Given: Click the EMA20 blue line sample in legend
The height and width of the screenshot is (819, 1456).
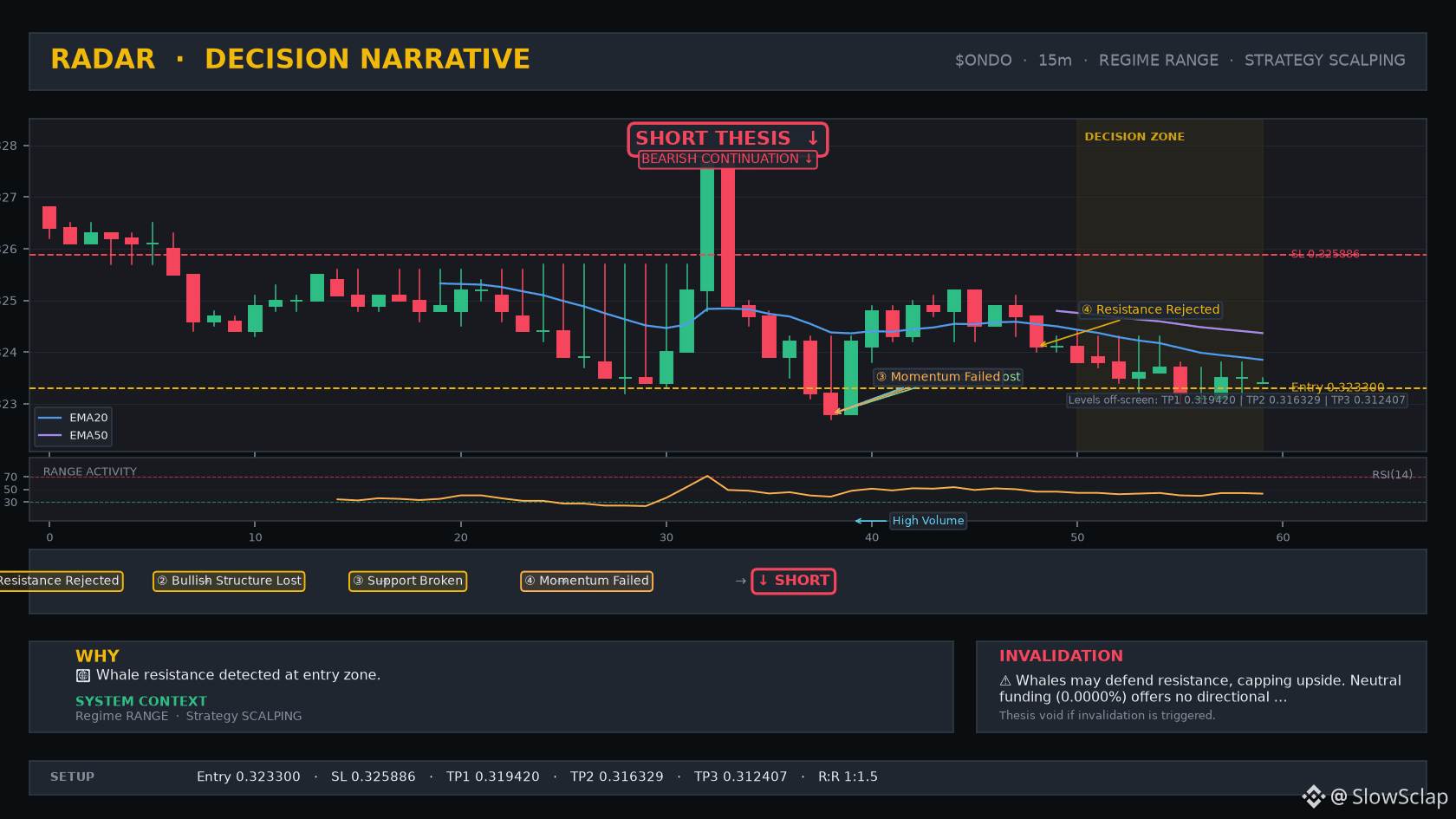Looking at the screenshot, I should 50,418.
